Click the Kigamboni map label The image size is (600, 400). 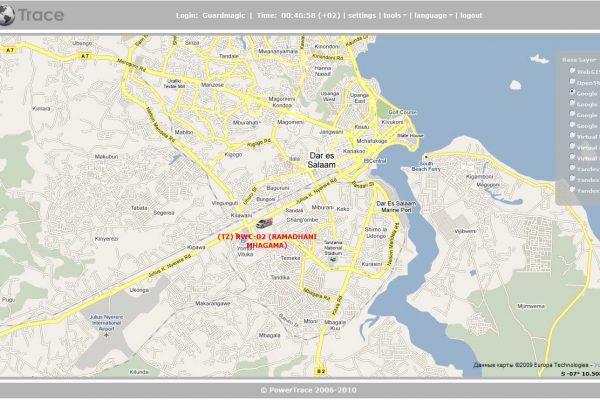tap(479, 177)
